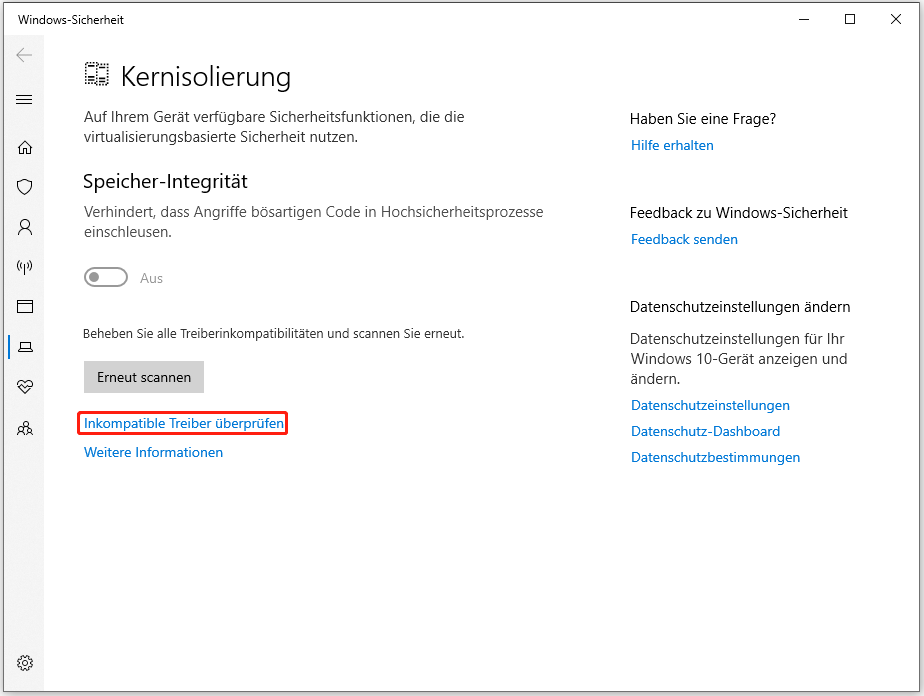The image size is (924, 696).
Task: Open device performance and health heart icon
Action: pos(25,387)
